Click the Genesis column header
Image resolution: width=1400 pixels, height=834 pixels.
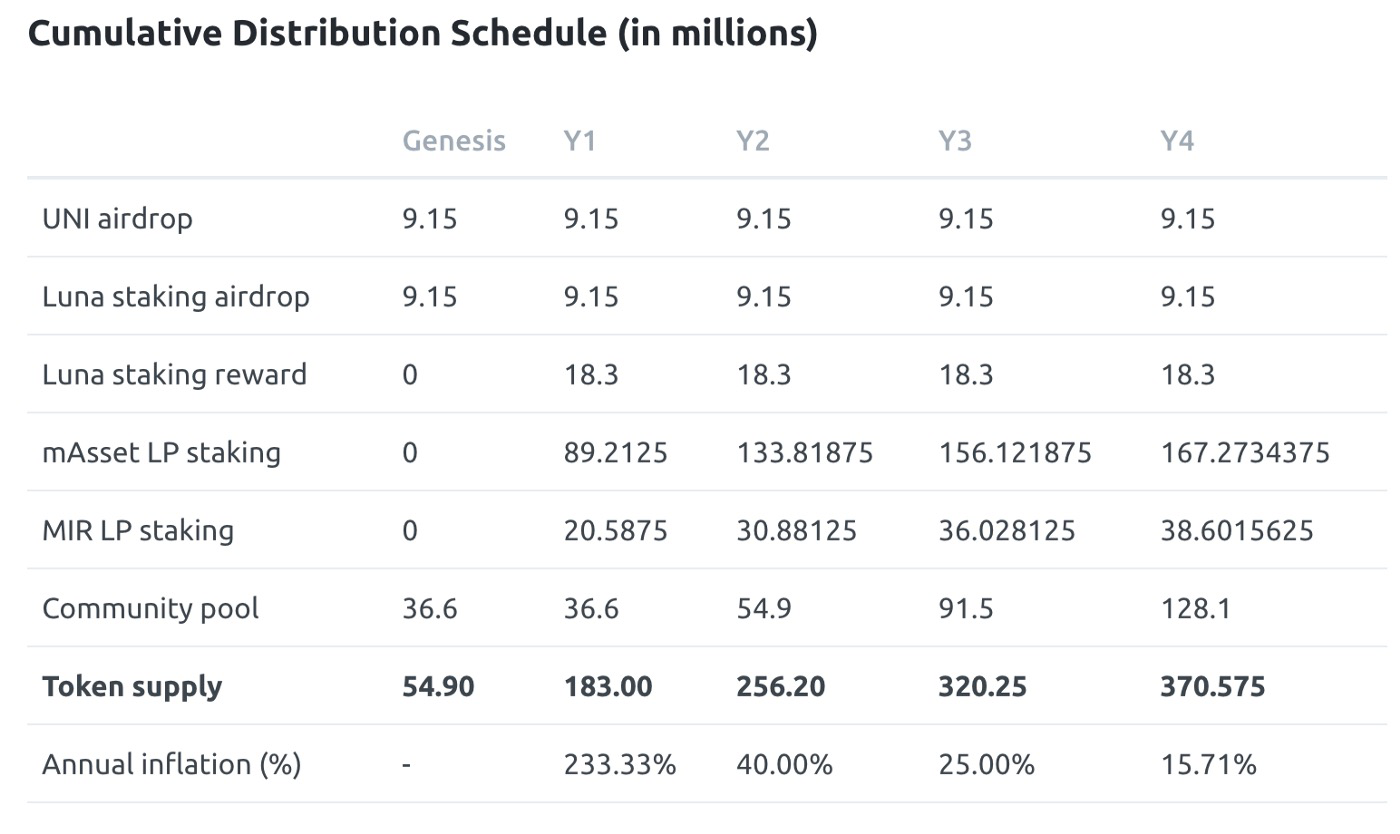tap(454, 141)
